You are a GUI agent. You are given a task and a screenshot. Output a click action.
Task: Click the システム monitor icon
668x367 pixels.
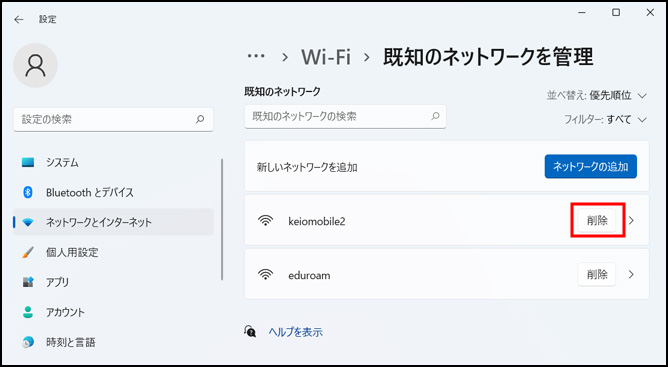pos(28,163)
